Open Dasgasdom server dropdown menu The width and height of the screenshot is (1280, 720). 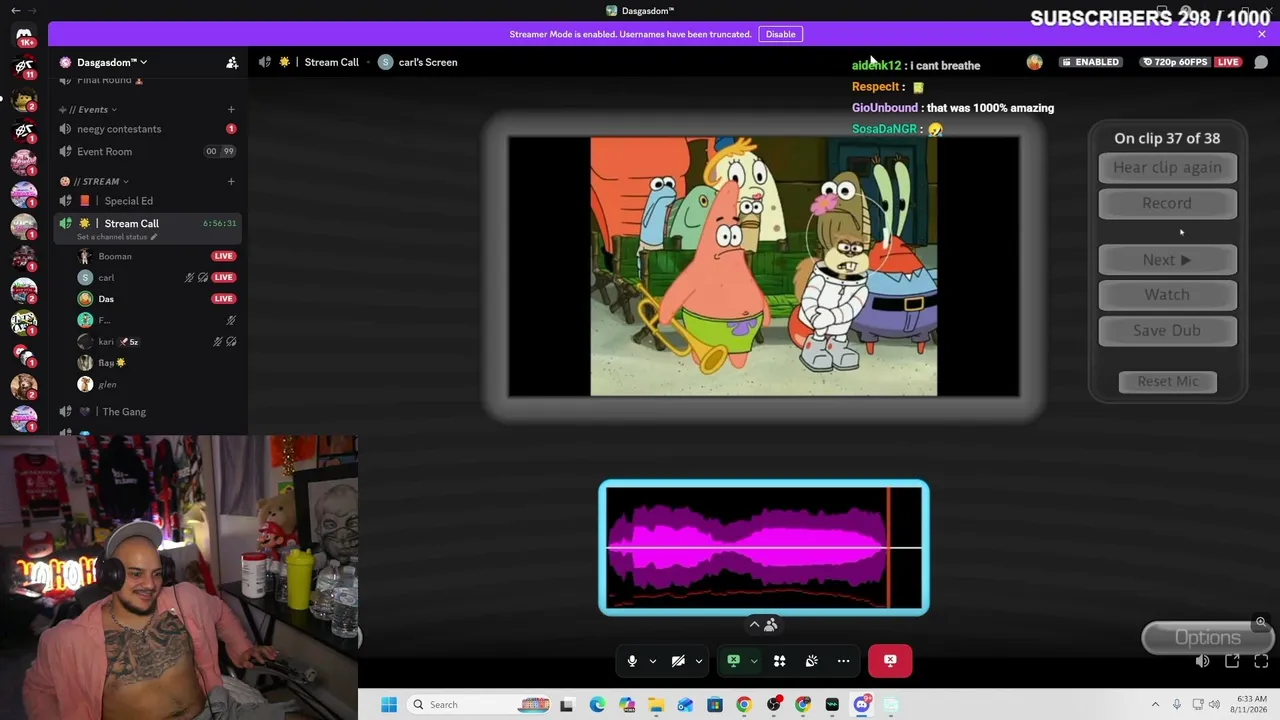click(111, 62)
